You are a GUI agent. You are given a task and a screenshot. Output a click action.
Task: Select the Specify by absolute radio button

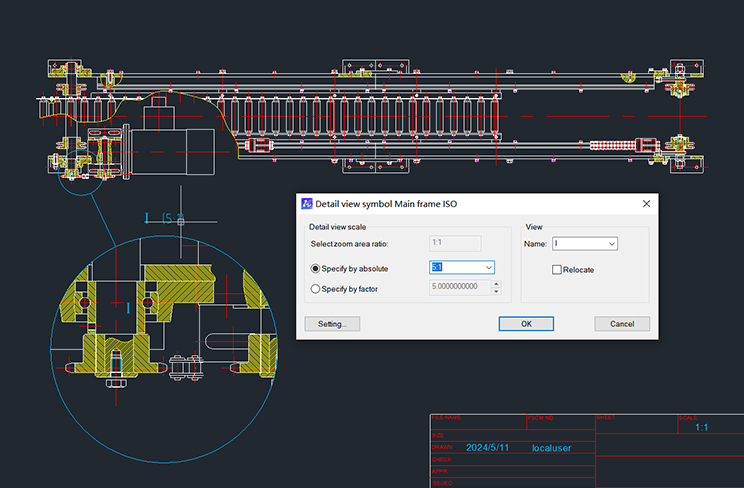(316, 268)
